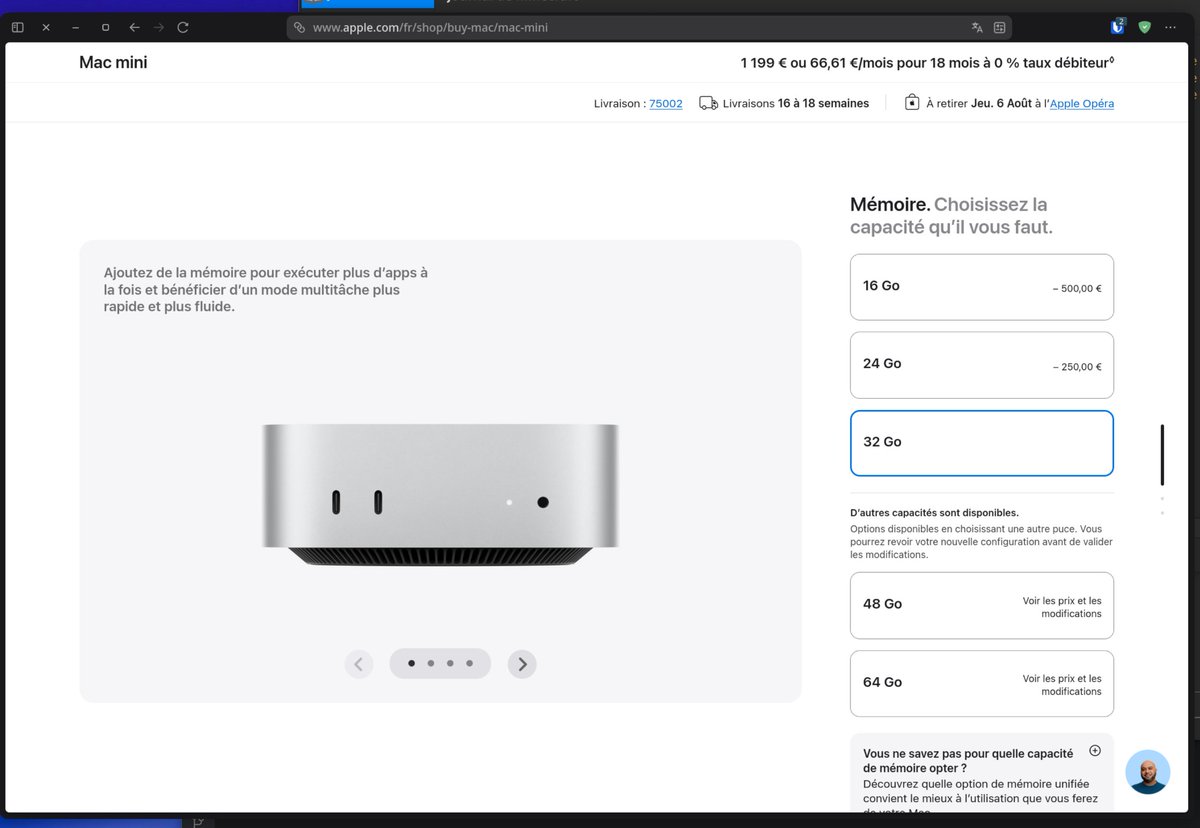Choose the 24 Go memory option
Screen dimensions: 1200x828
click(982, 365)
